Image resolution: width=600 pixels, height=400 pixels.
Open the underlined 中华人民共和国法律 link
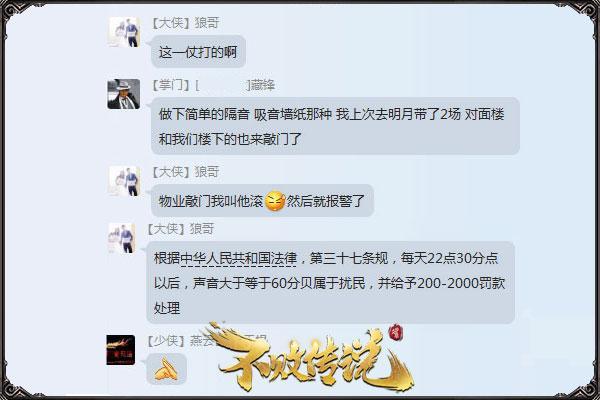coord(238,258)
